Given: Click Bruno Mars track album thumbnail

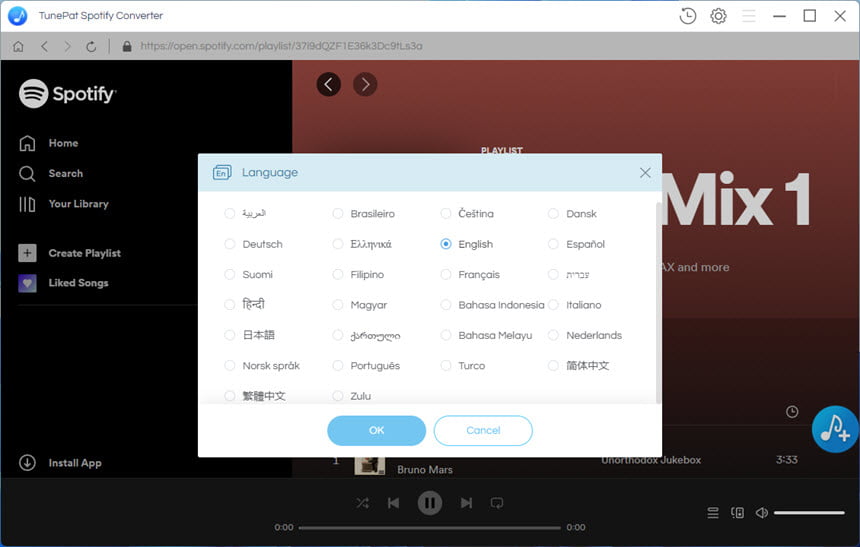Looking at the screenshot, I should tap(369, 465).
